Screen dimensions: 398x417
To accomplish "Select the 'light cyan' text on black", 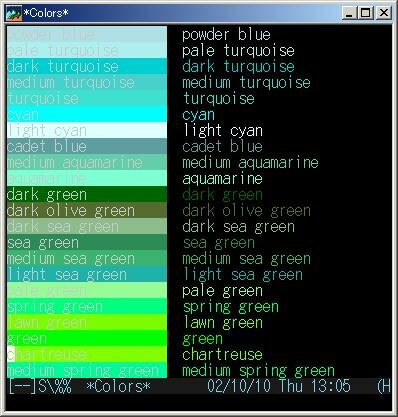I will tap(223, 131).
